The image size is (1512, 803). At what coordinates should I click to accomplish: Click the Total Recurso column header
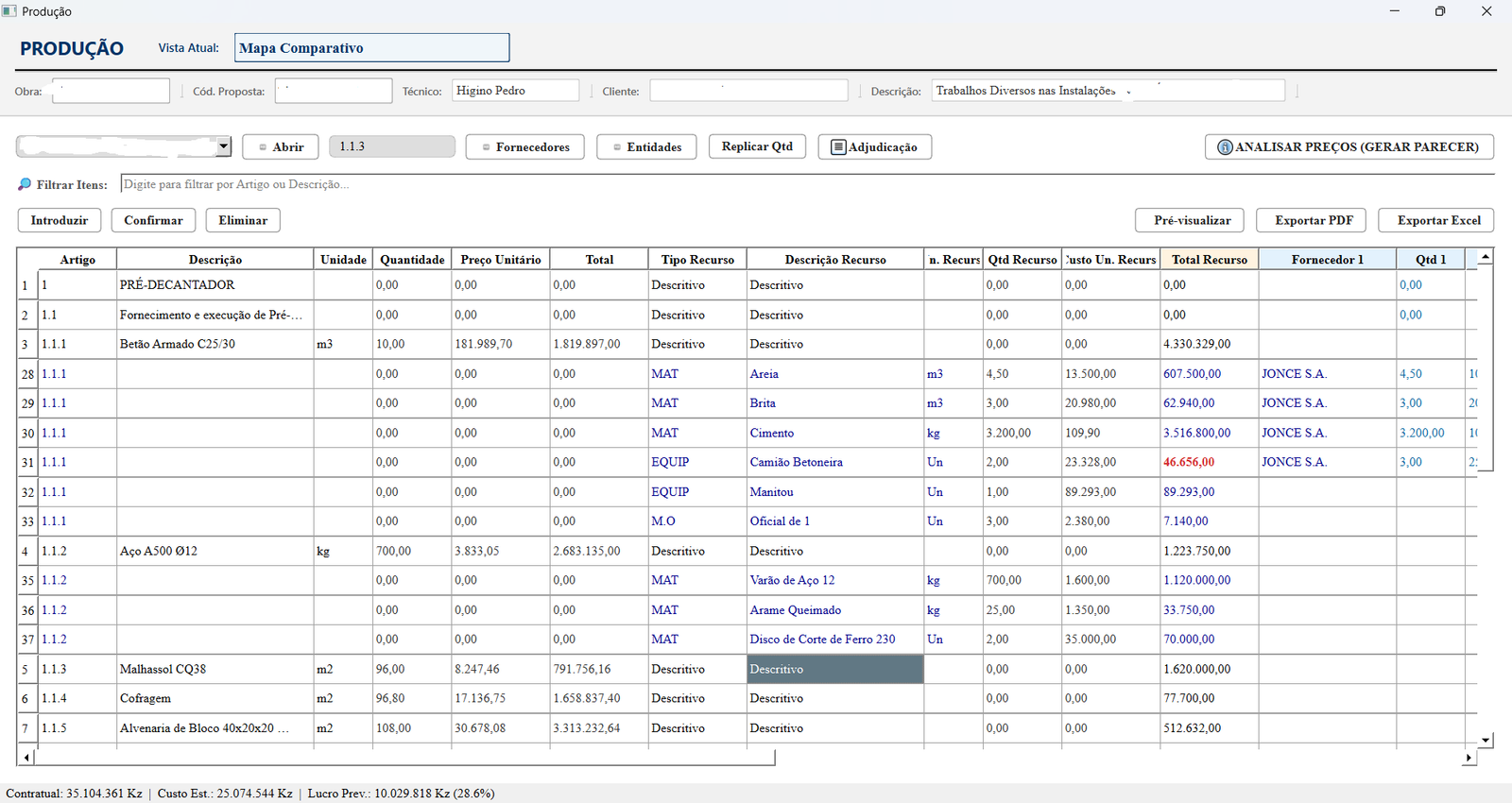tap(1210, 260)
